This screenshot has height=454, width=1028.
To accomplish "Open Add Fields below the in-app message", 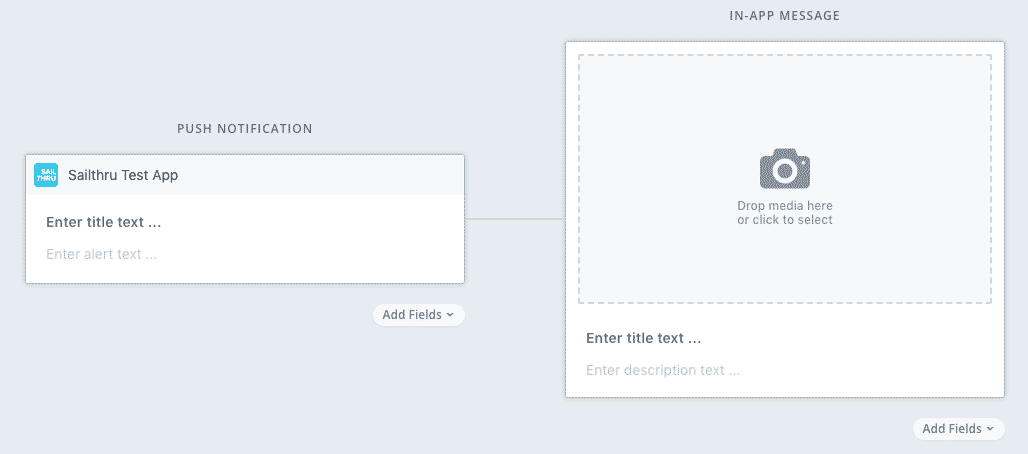I will point(958,429).
